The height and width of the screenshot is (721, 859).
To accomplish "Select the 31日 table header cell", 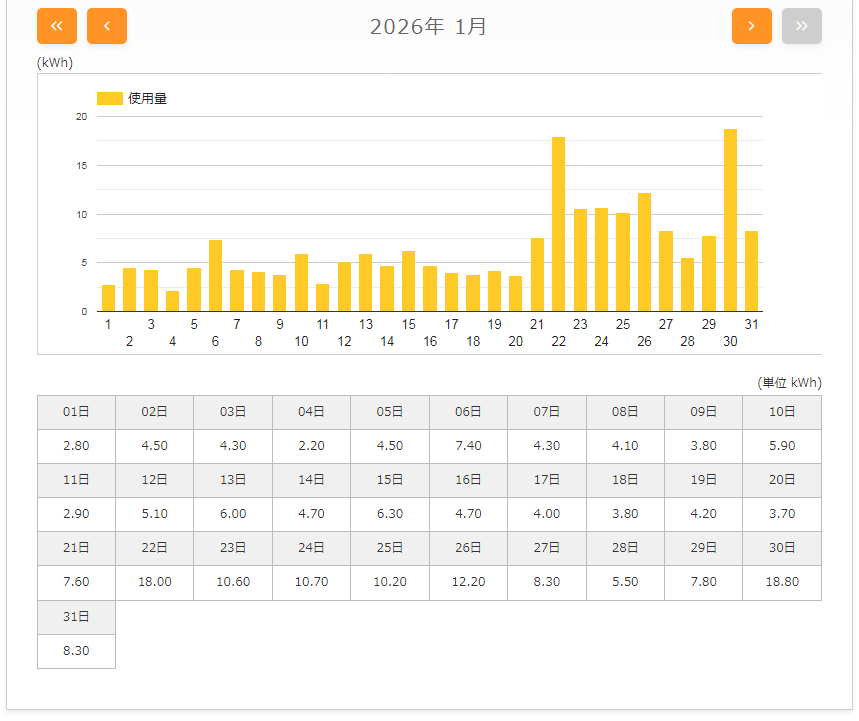I will click(x=76, y=617).
